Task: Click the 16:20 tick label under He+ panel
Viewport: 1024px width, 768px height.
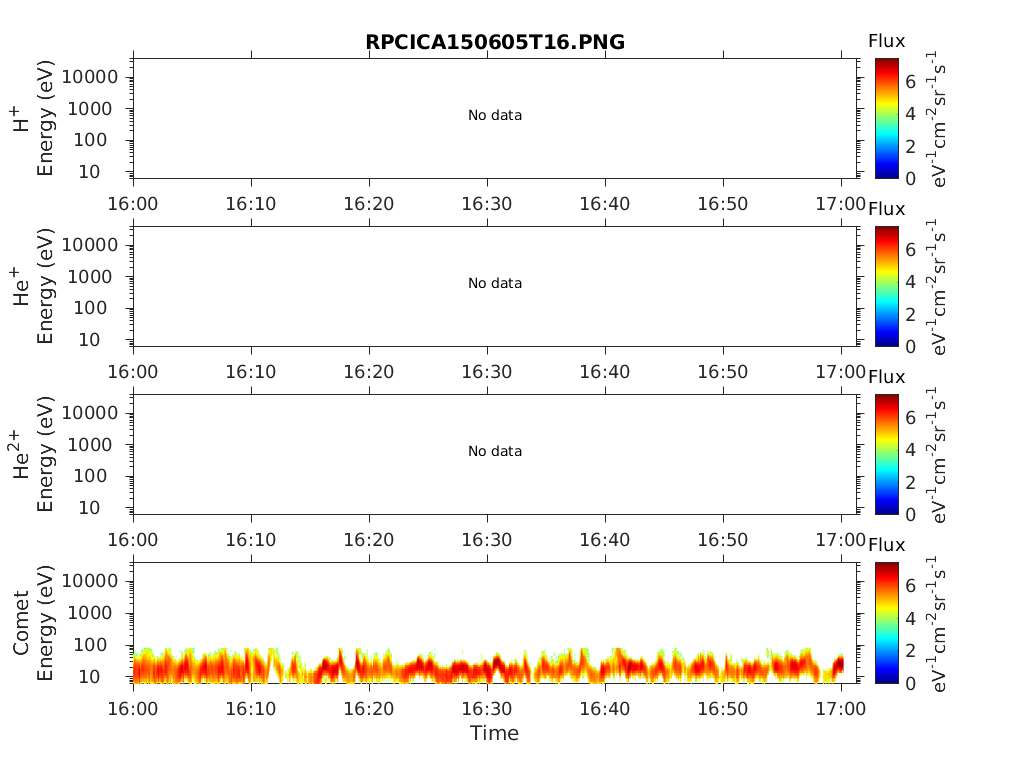Action: [x=369, y=372]
